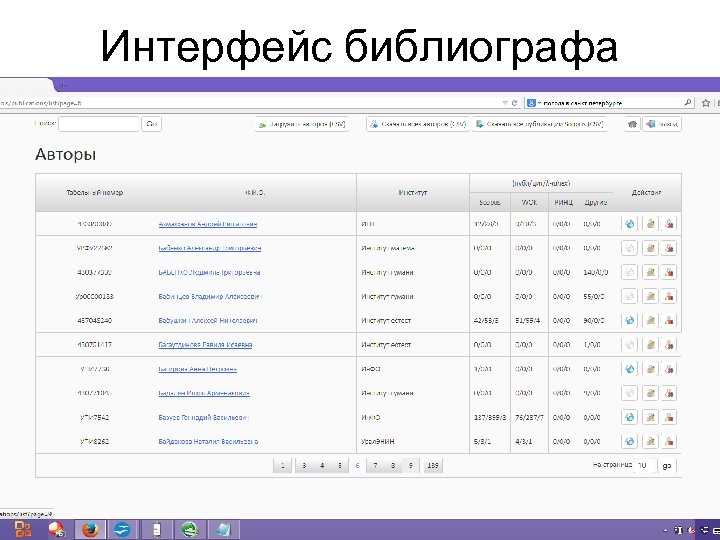Click table number cell УТИ7542
720x540 pixels.
click(x=95, y=417)
